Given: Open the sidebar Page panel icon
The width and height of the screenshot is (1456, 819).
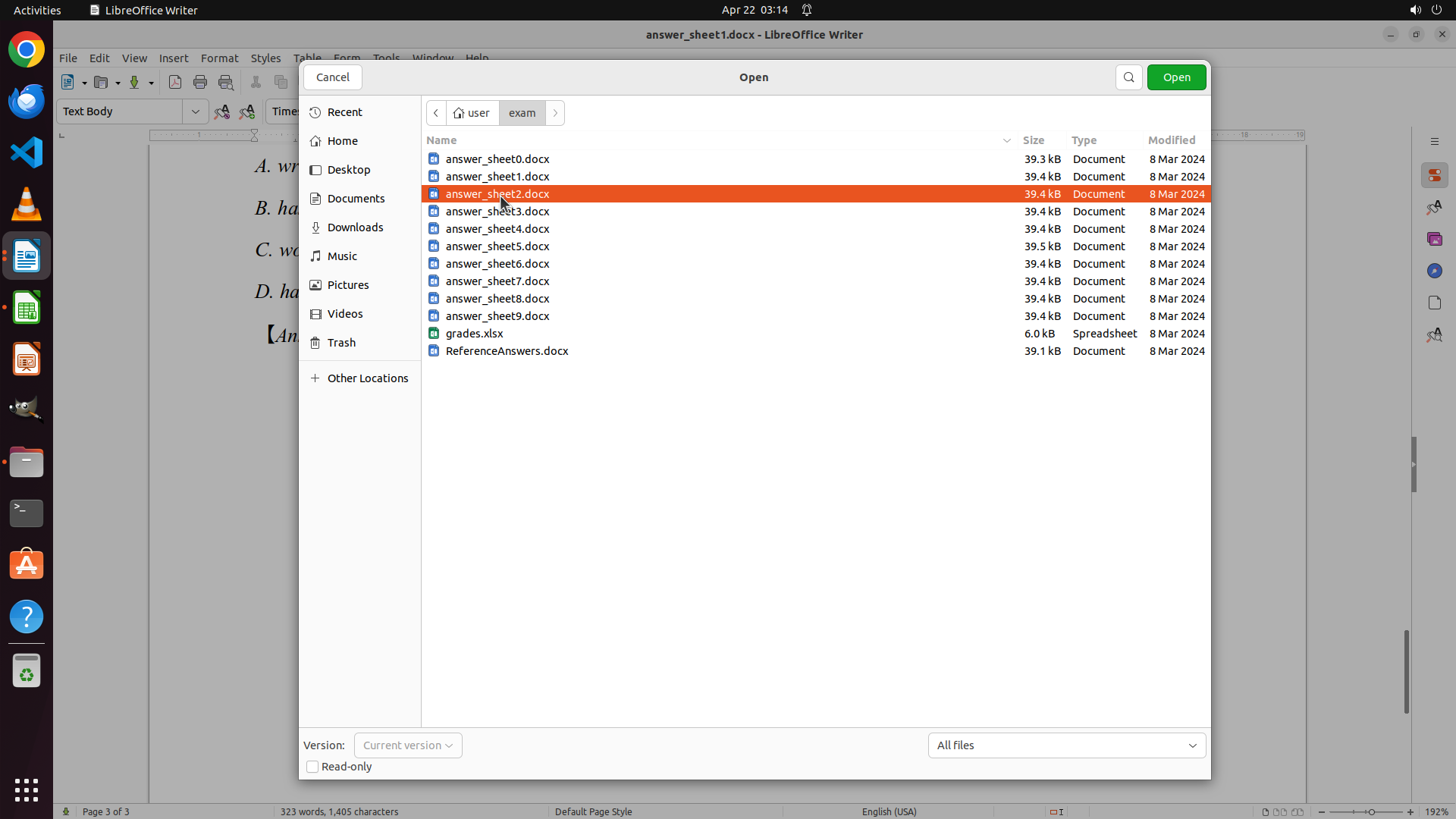Looking at the screenshot, I should click(x=1434, y=303).
